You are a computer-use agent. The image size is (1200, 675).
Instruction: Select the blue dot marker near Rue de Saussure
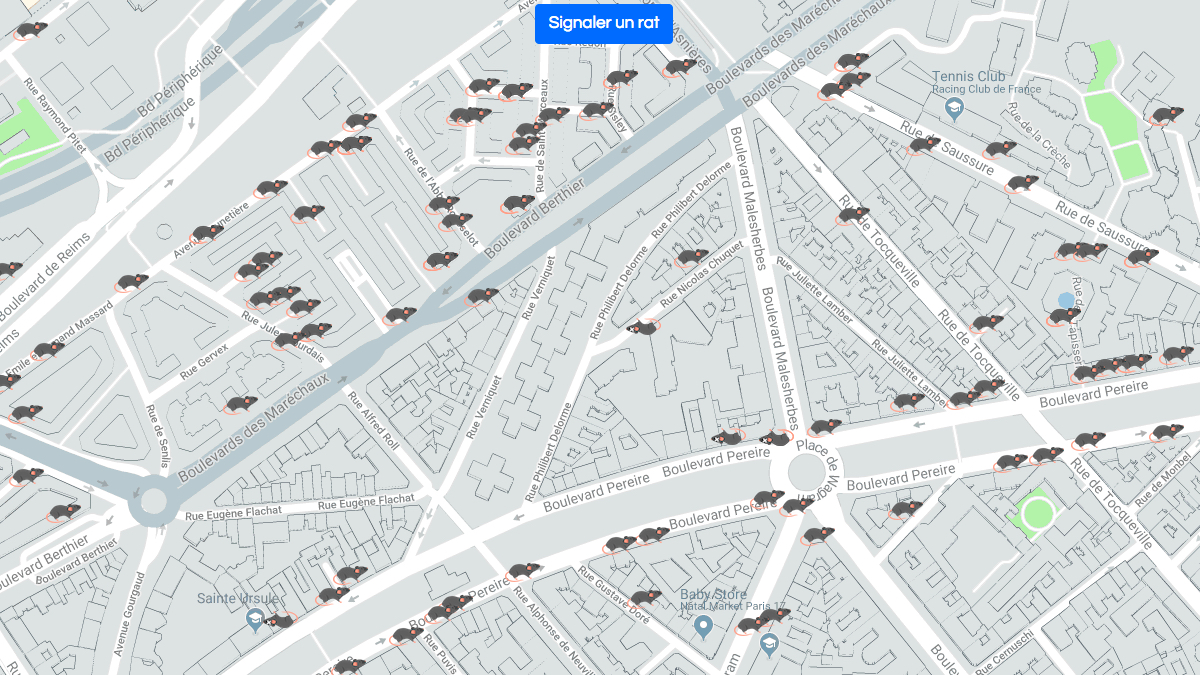[x=1066, y=300]
